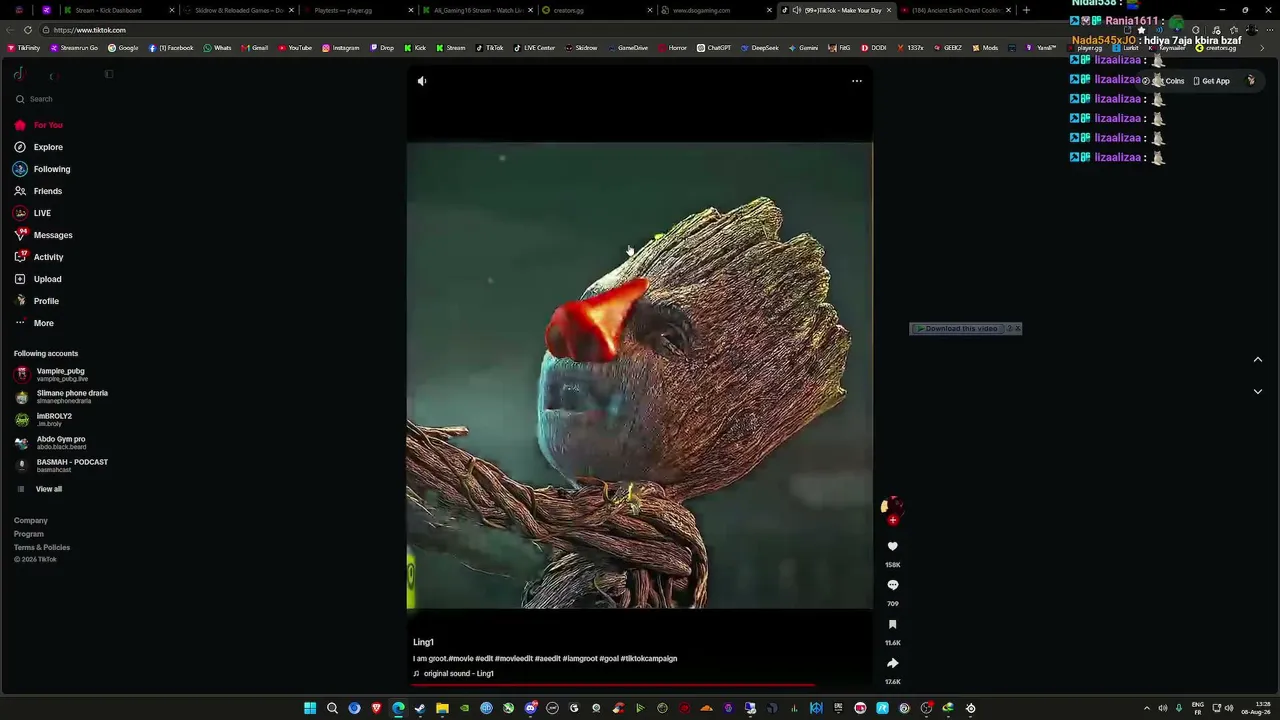Open Abdo Gym pro account
This screenshot has width=1280, height=720.
(x=50, y=443)
